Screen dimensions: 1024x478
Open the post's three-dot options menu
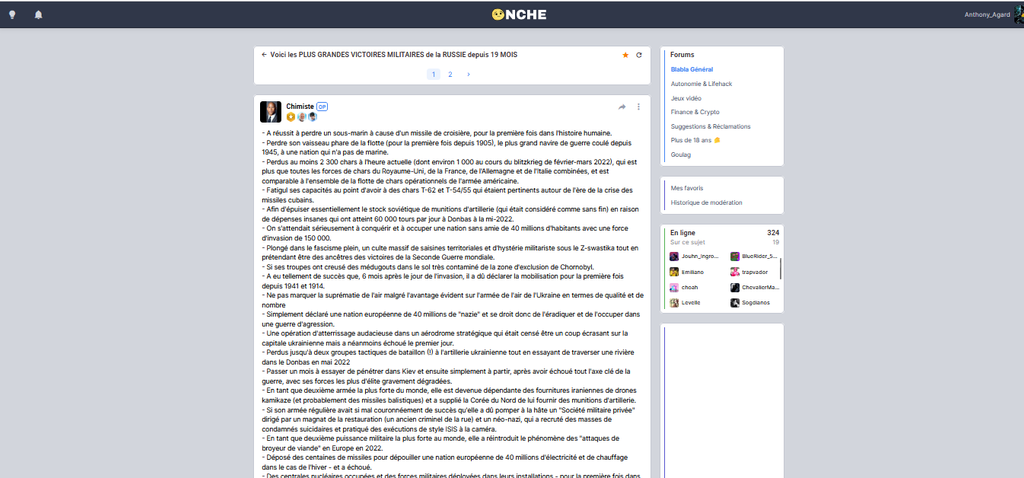pos(639,107)
